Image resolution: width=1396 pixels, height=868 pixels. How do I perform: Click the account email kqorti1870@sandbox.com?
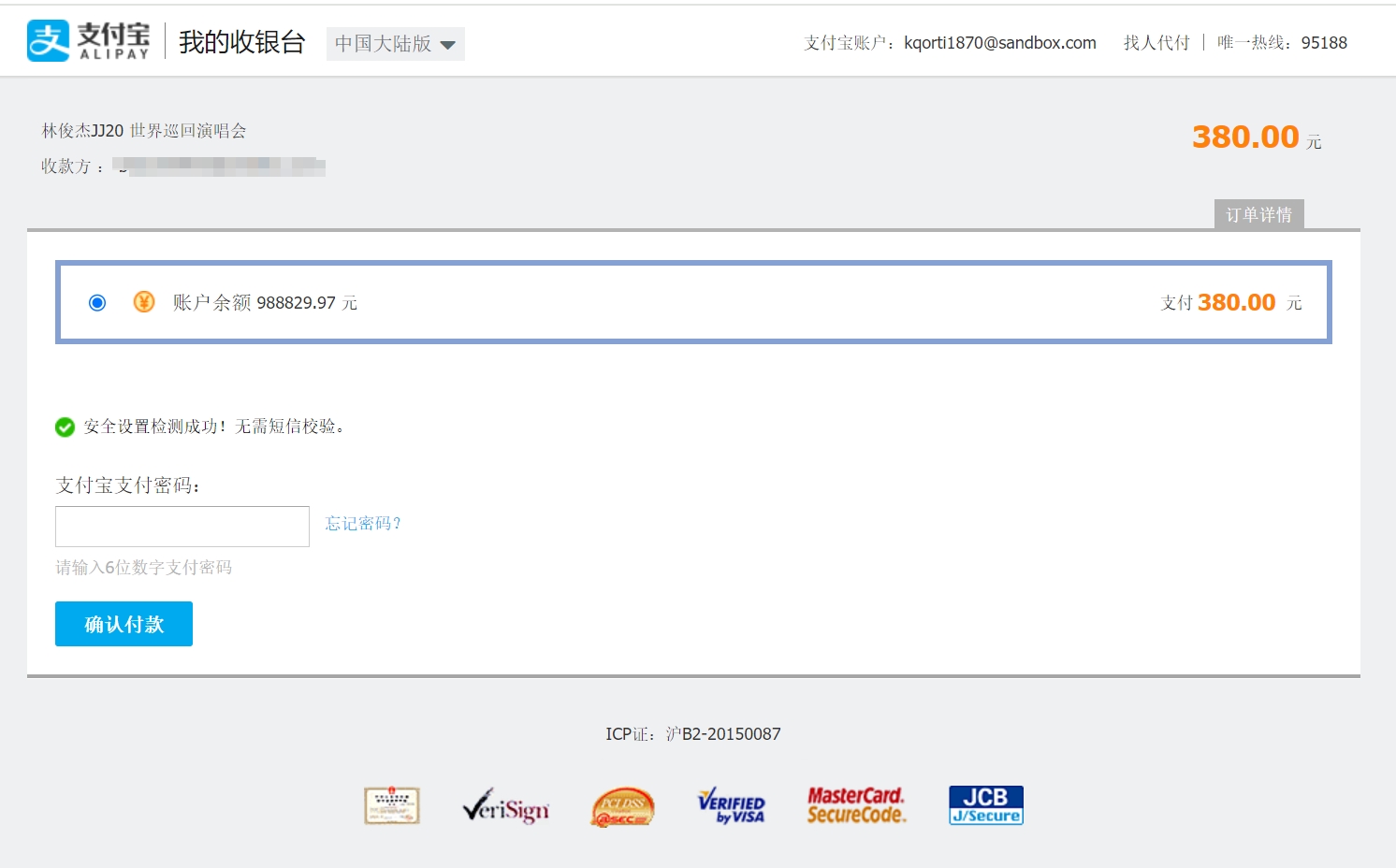pos(999,43)
